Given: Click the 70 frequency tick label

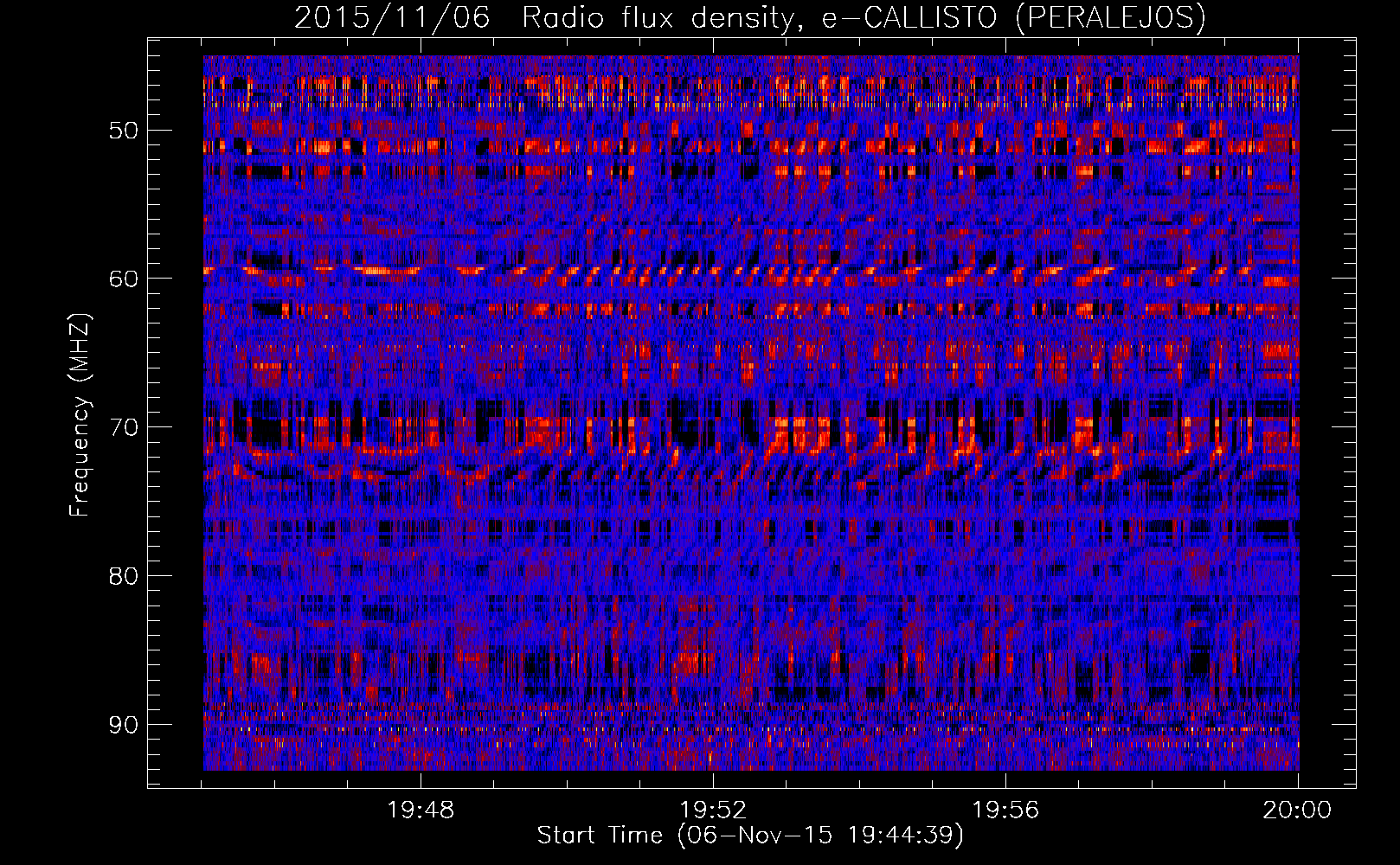Looking at the screenshot, I should (123, 427).
